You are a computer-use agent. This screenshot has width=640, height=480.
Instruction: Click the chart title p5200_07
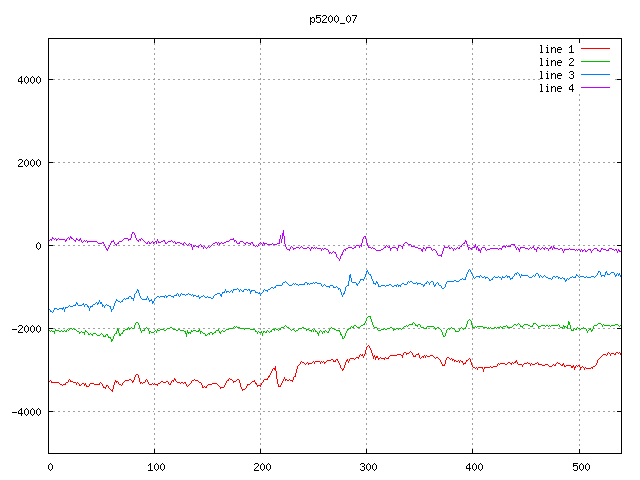[333, 19]
